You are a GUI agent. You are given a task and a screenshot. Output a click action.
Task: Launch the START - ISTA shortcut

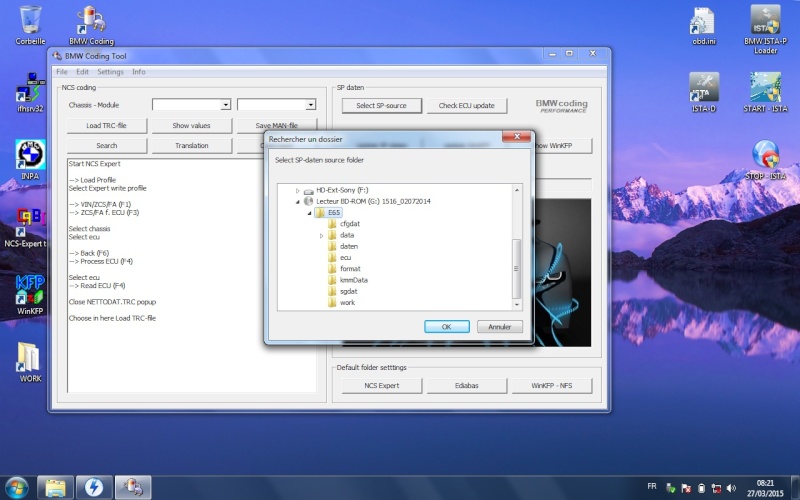765,92
